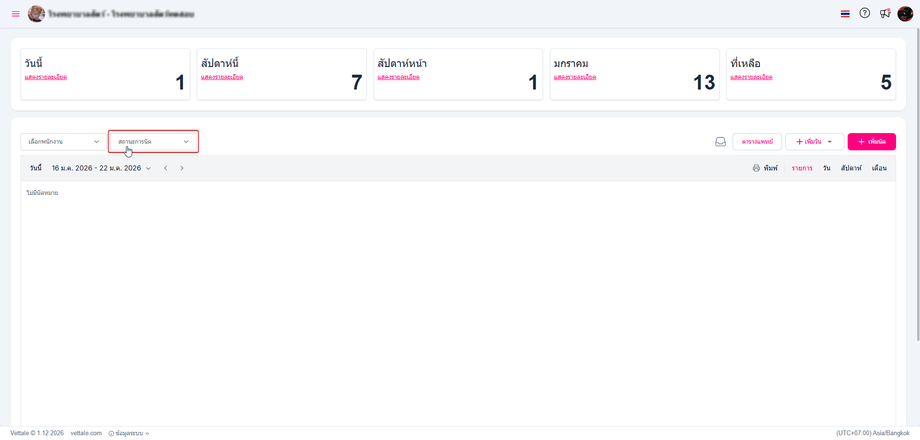This screenshot has width=920, height=440.
Task: Show details link in the มกราคม card
Action: coord(575,77)
